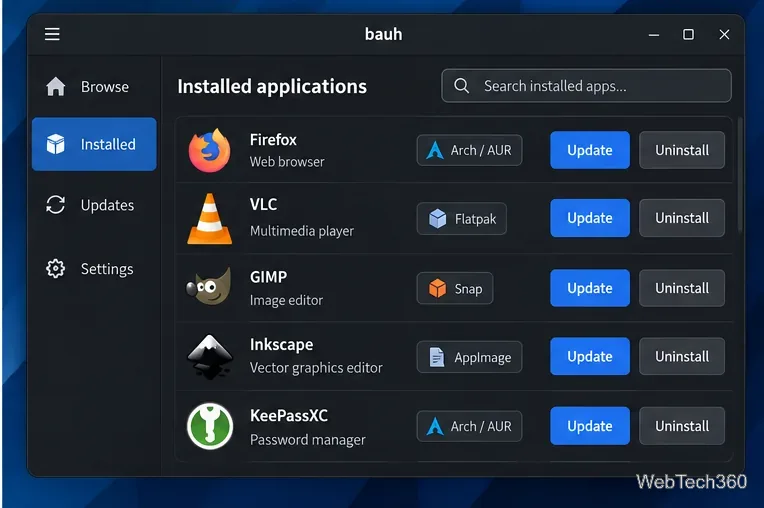Click the KeePassXC key icon

click(210, 426)
